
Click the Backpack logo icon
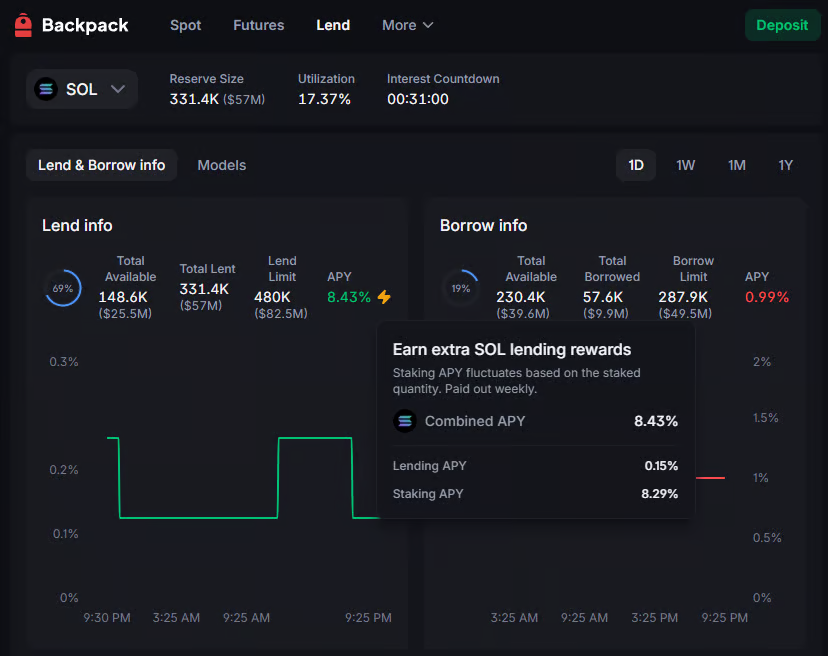pyautogui.click(x=23, y=25)
